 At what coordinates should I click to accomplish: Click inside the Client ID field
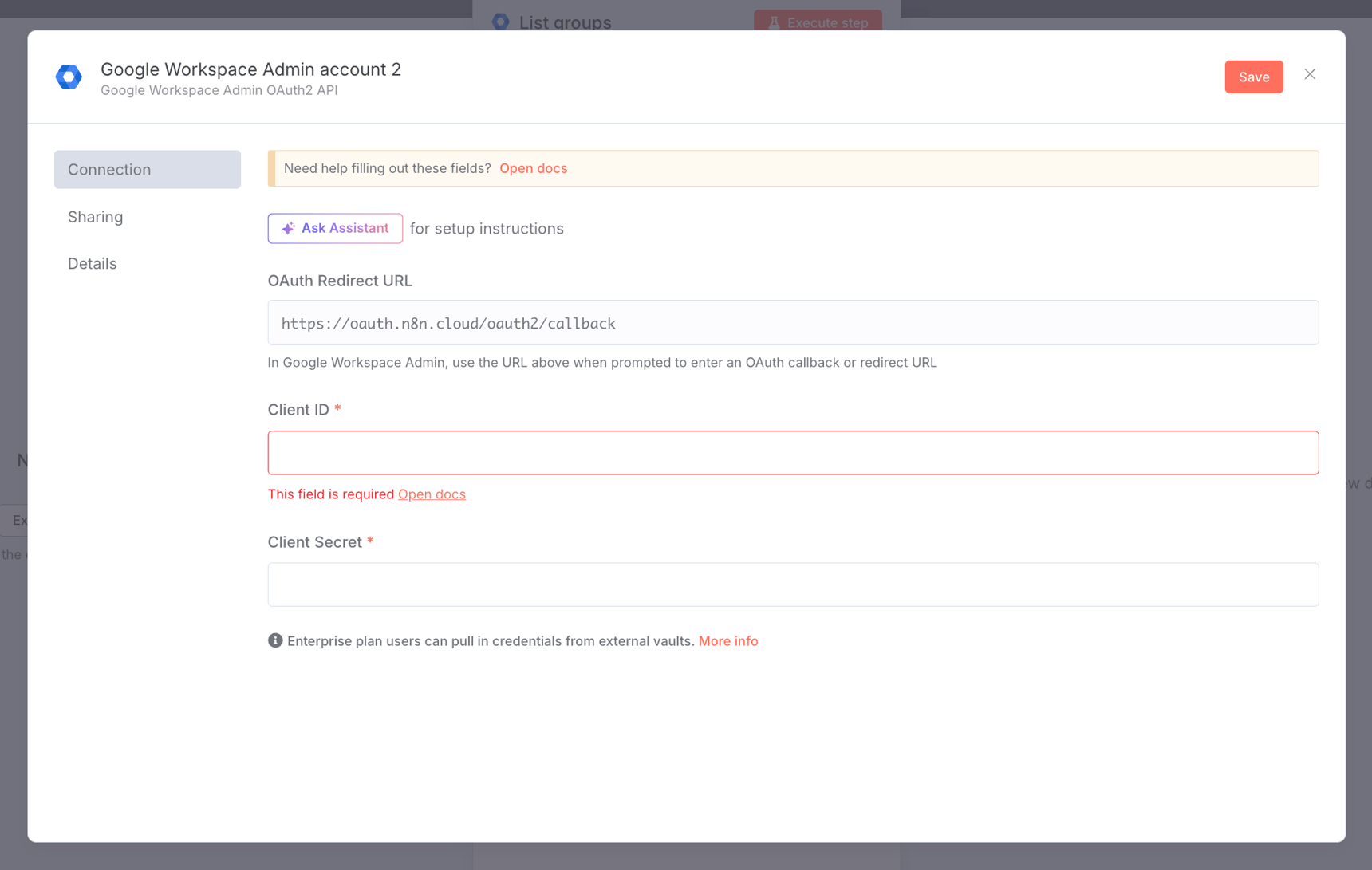792,452
